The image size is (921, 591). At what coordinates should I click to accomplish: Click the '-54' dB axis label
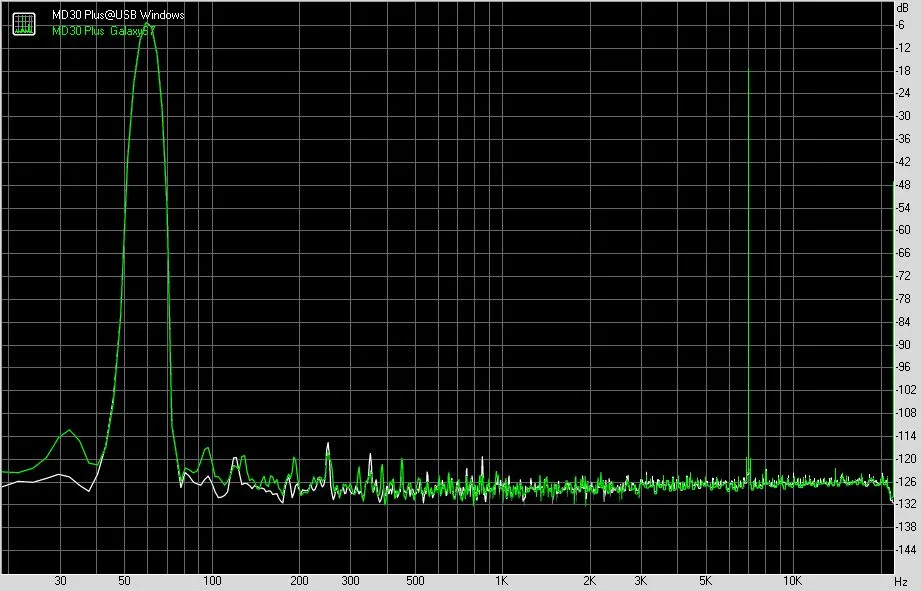click(x=903, y=207)
